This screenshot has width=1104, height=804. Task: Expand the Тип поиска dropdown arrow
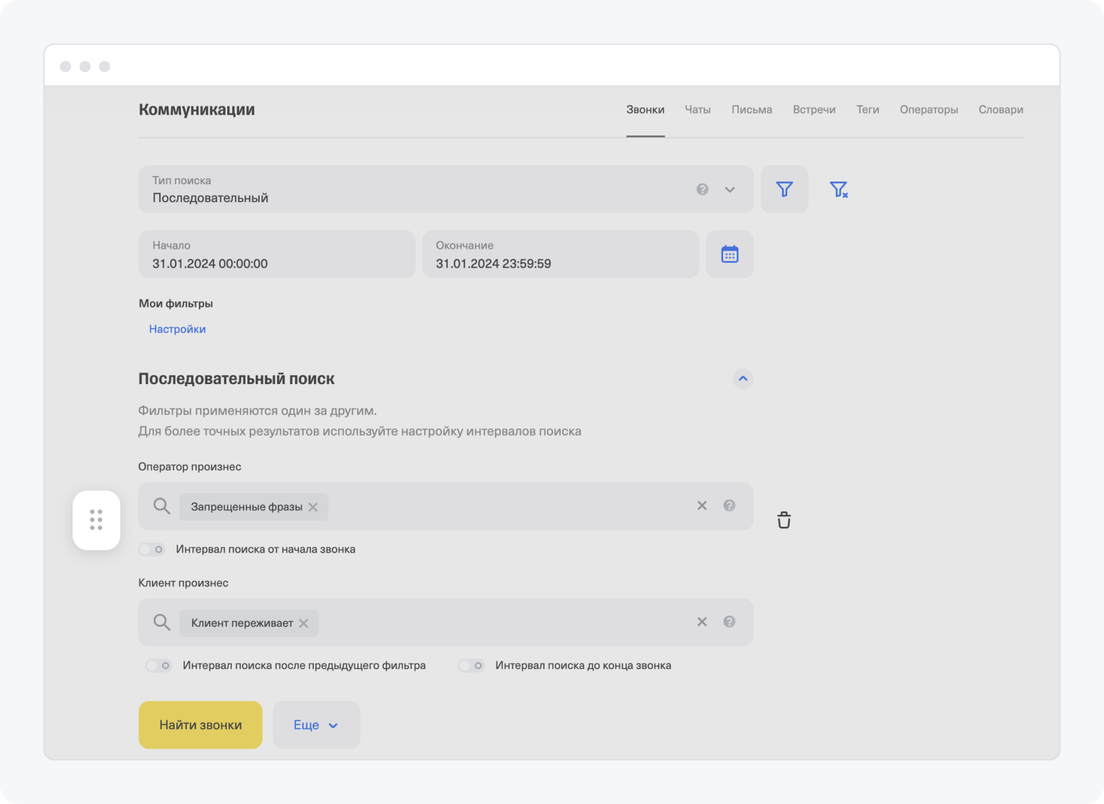pyautogui.click(x=730, y=189)
